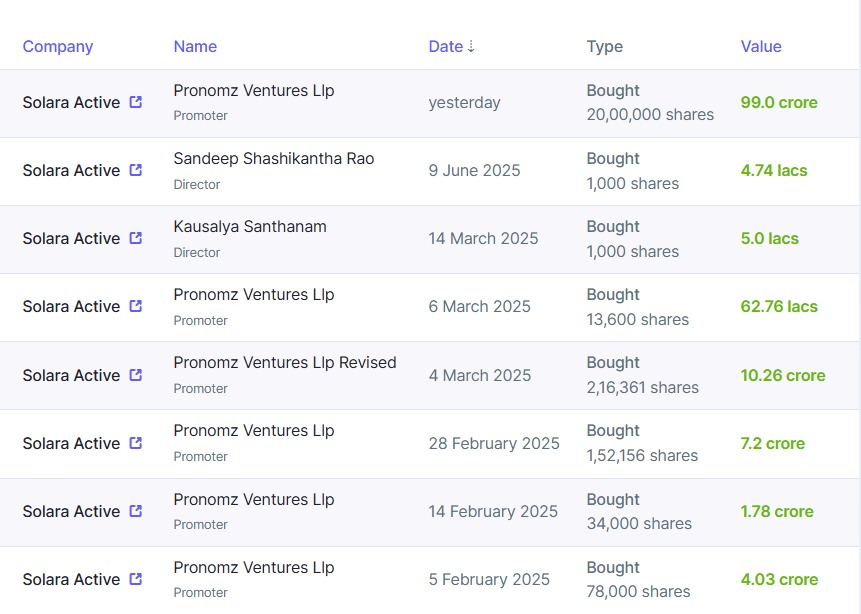
Task: Select the name Kausalya Santhanam
Action: click(x=250, y=227)
